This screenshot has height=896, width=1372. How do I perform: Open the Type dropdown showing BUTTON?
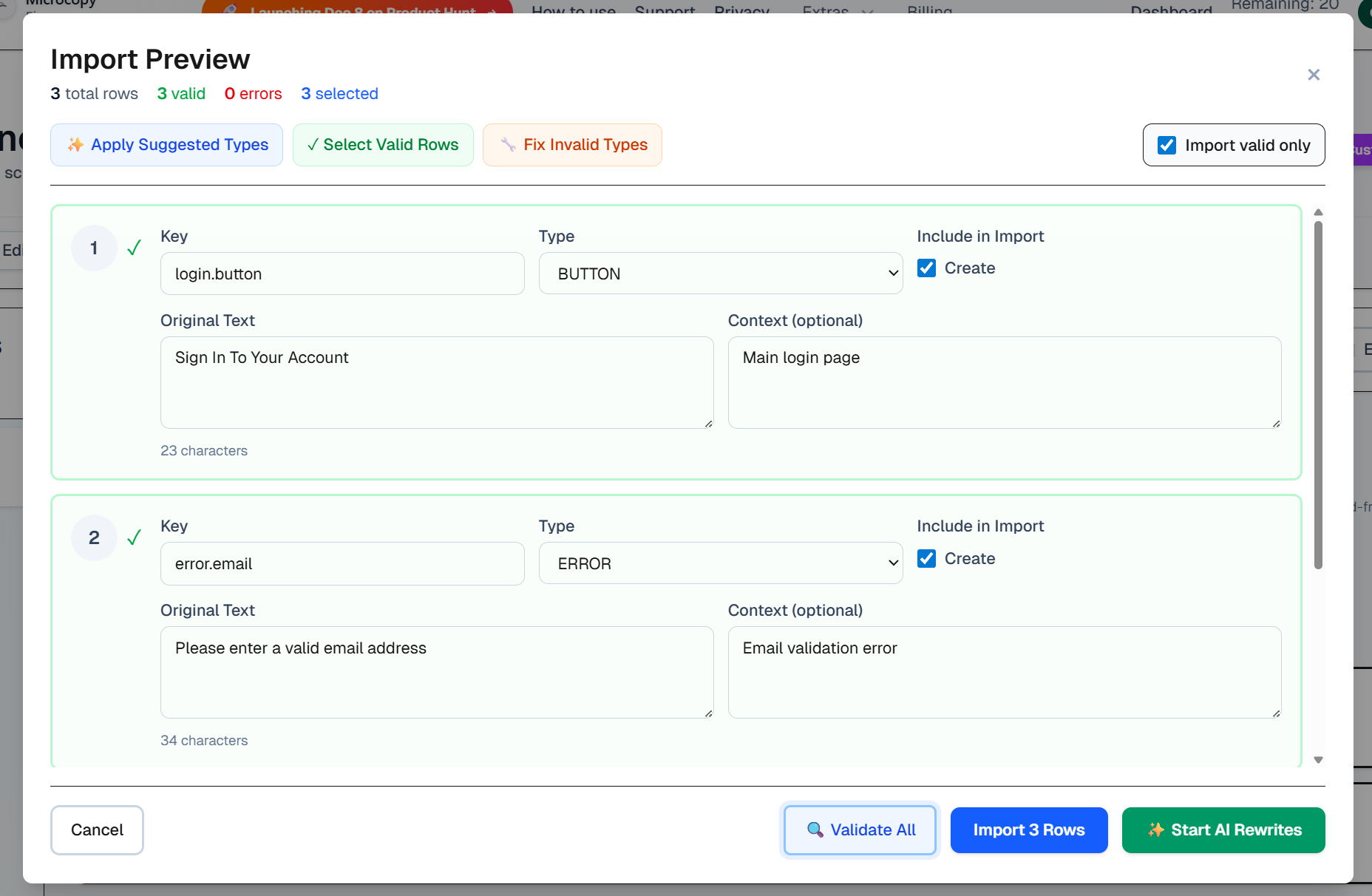720,273
